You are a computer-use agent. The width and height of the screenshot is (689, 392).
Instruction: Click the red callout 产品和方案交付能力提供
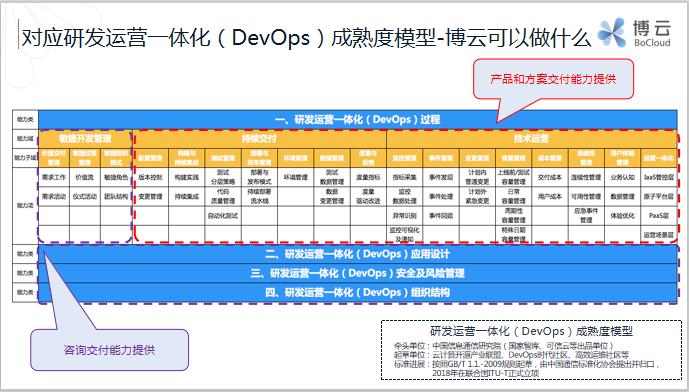[x=553, y=79]
